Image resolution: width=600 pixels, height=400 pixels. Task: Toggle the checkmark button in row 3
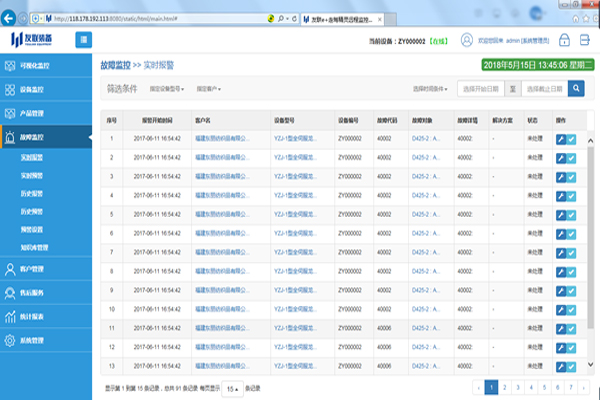click(571, 175)
